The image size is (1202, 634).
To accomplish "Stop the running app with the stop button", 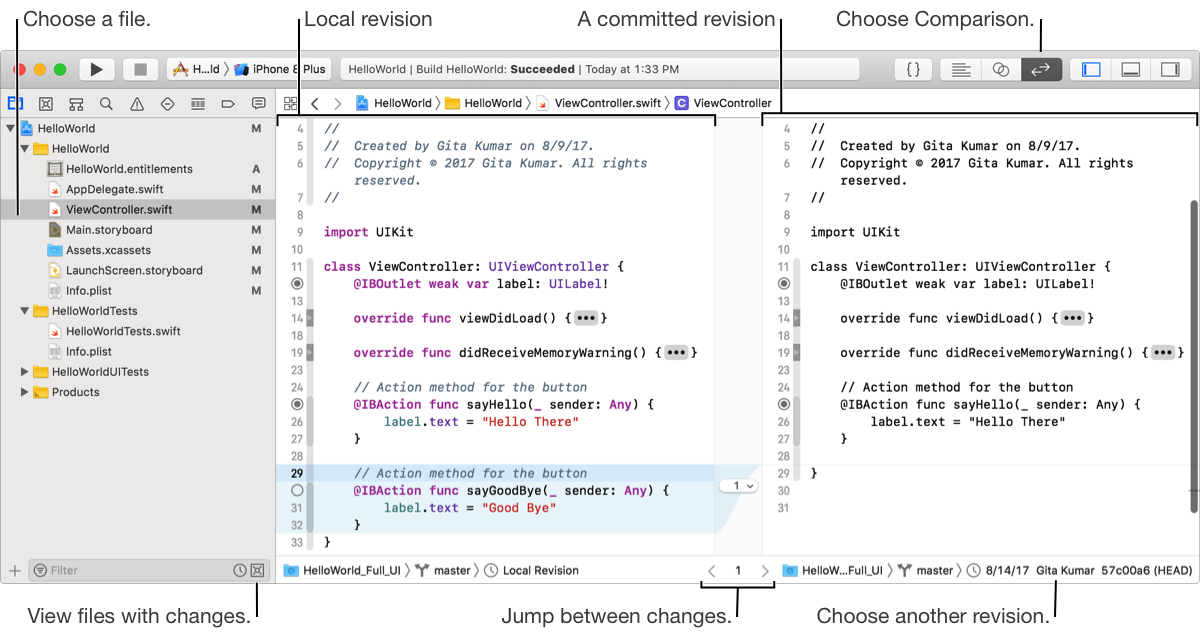I will click(x=141, y=69).
